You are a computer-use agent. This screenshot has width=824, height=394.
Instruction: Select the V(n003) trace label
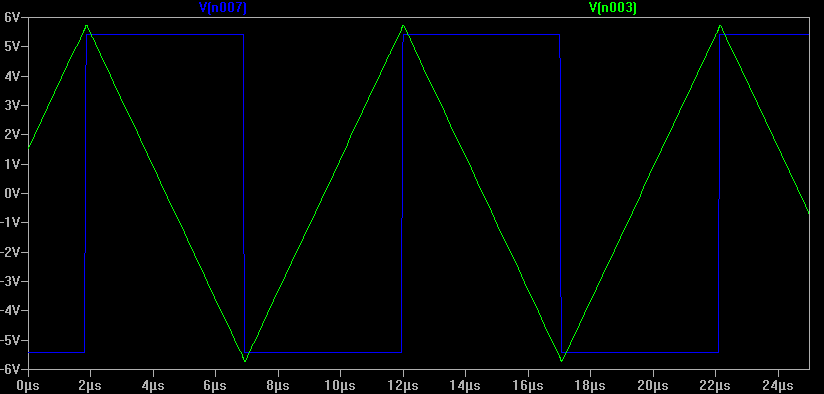[x=612, y=7]
